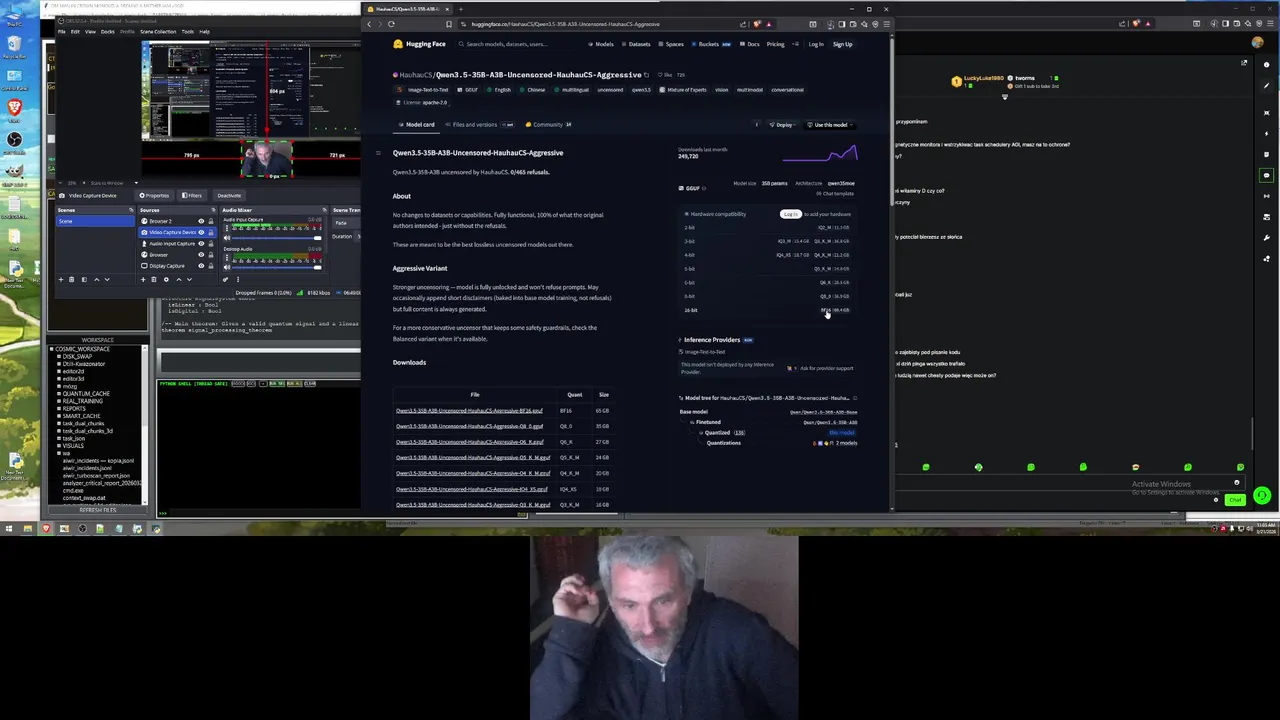Select cmd.exe in the workspace file list

(x=73, y=491)
